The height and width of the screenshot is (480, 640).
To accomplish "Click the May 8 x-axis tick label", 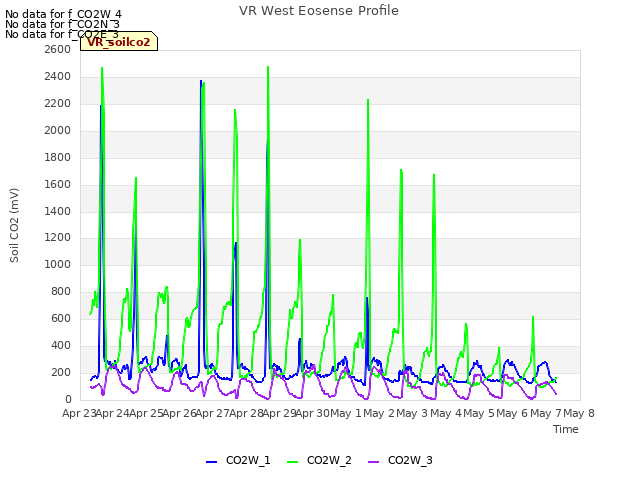I will 579,413.
